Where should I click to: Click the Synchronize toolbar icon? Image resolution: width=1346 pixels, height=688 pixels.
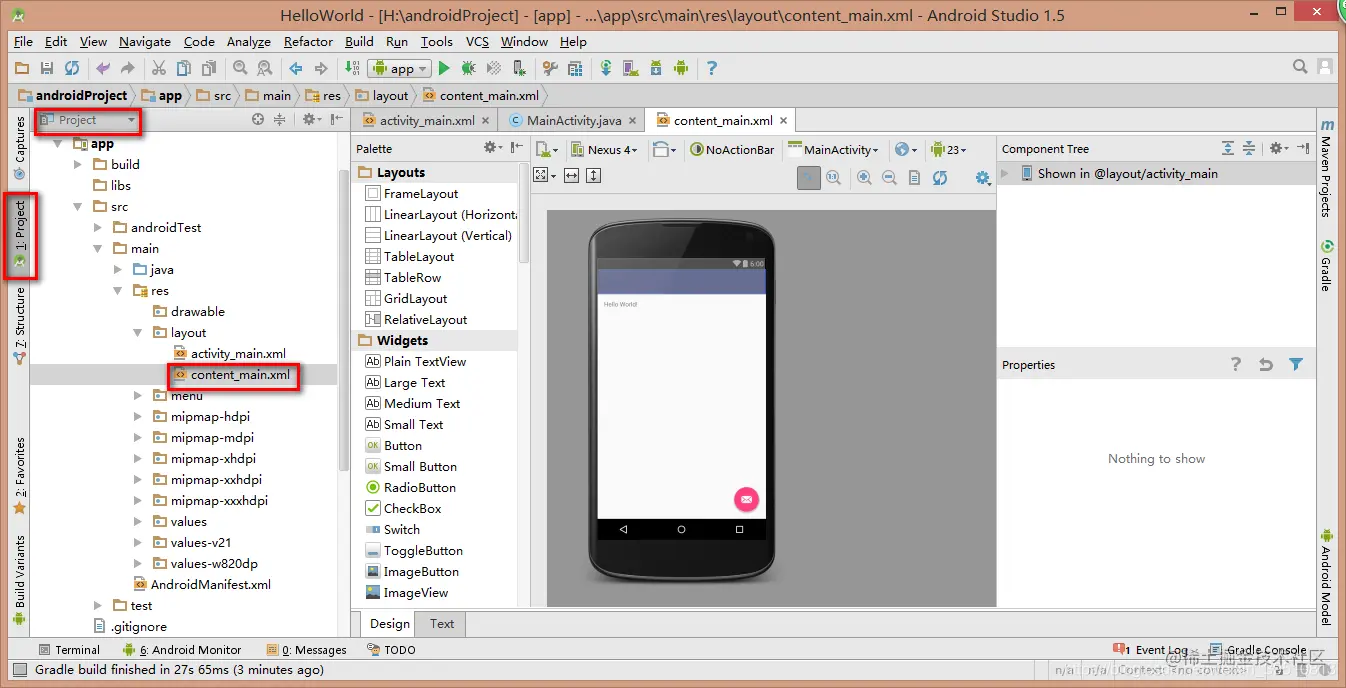(x=72, y=69)
